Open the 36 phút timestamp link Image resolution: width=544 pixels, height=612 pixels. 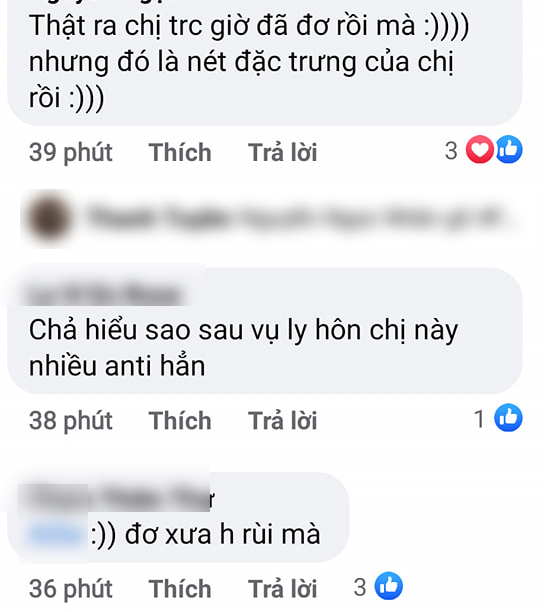(x=71, y=589)
